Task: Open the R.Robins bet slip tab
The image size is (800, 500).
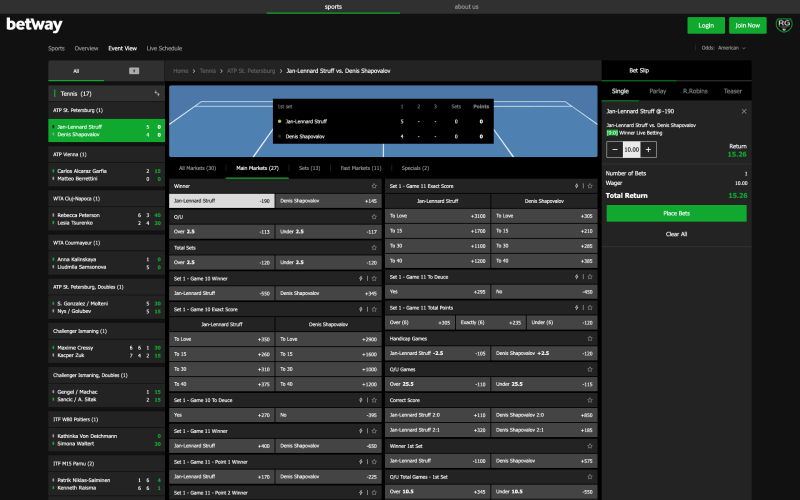Action: tap(695, 91)
